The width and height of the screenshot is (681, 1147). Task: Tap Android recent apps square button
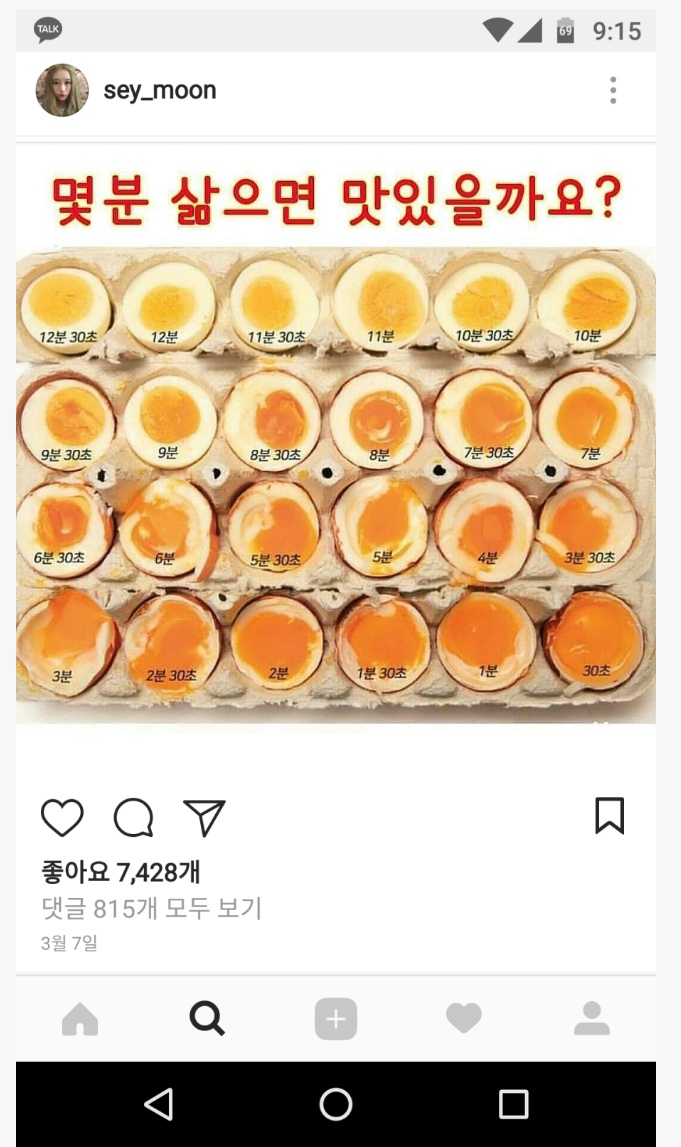point(513,1104)
